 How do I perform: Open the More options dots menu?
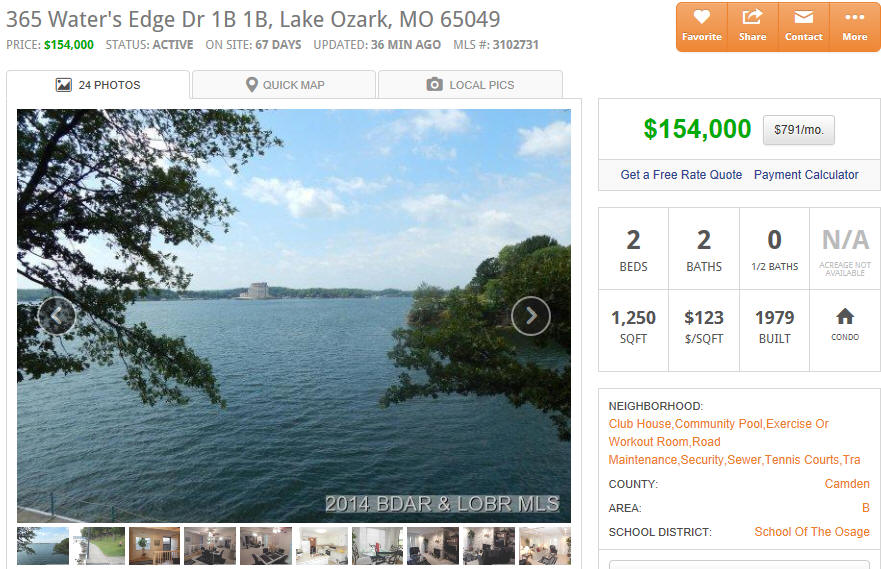click(x=855, y=17)
